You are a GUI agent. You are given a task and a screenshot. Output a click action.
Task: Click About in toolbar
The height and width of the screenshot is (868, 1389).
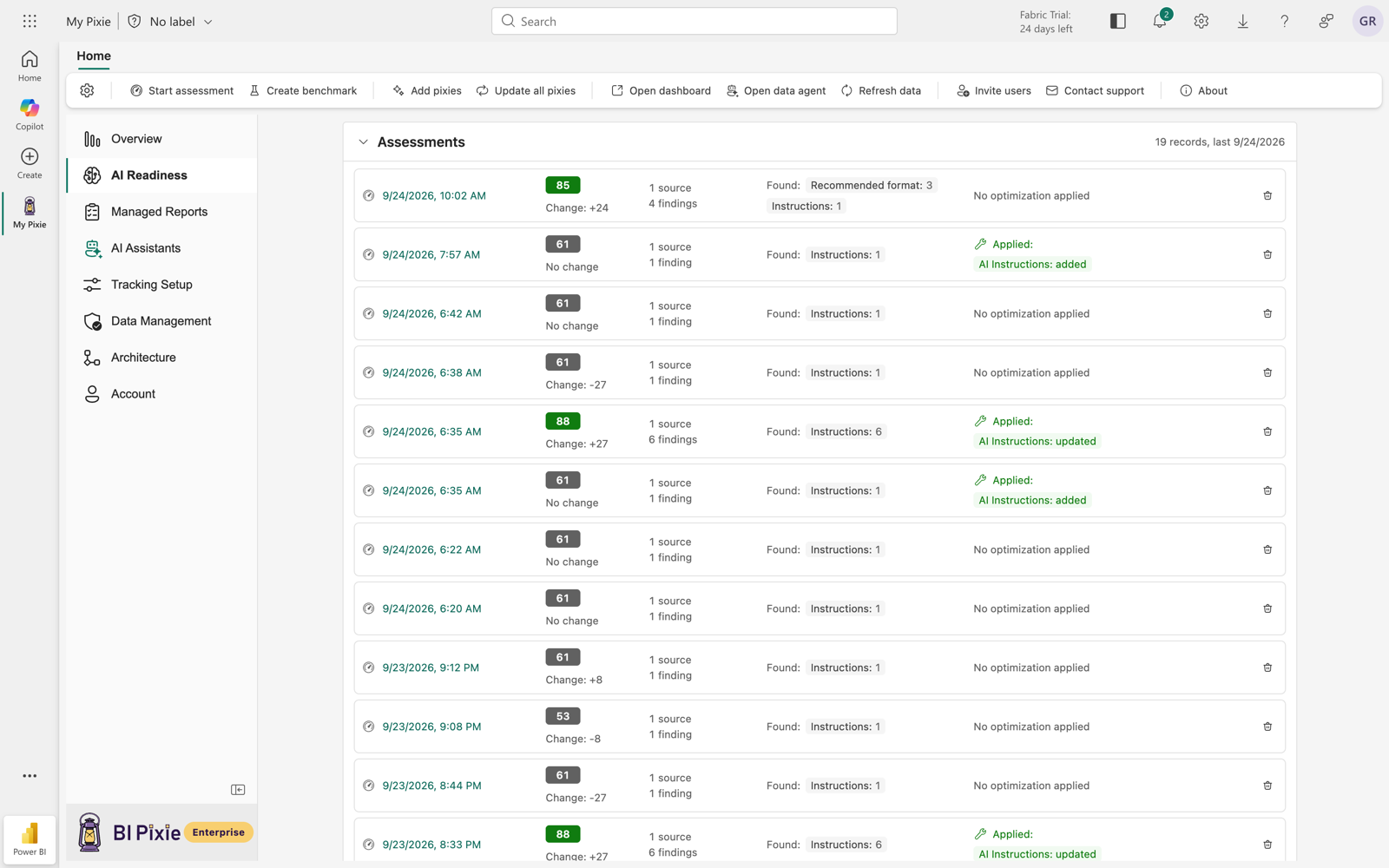(1203, 90)
